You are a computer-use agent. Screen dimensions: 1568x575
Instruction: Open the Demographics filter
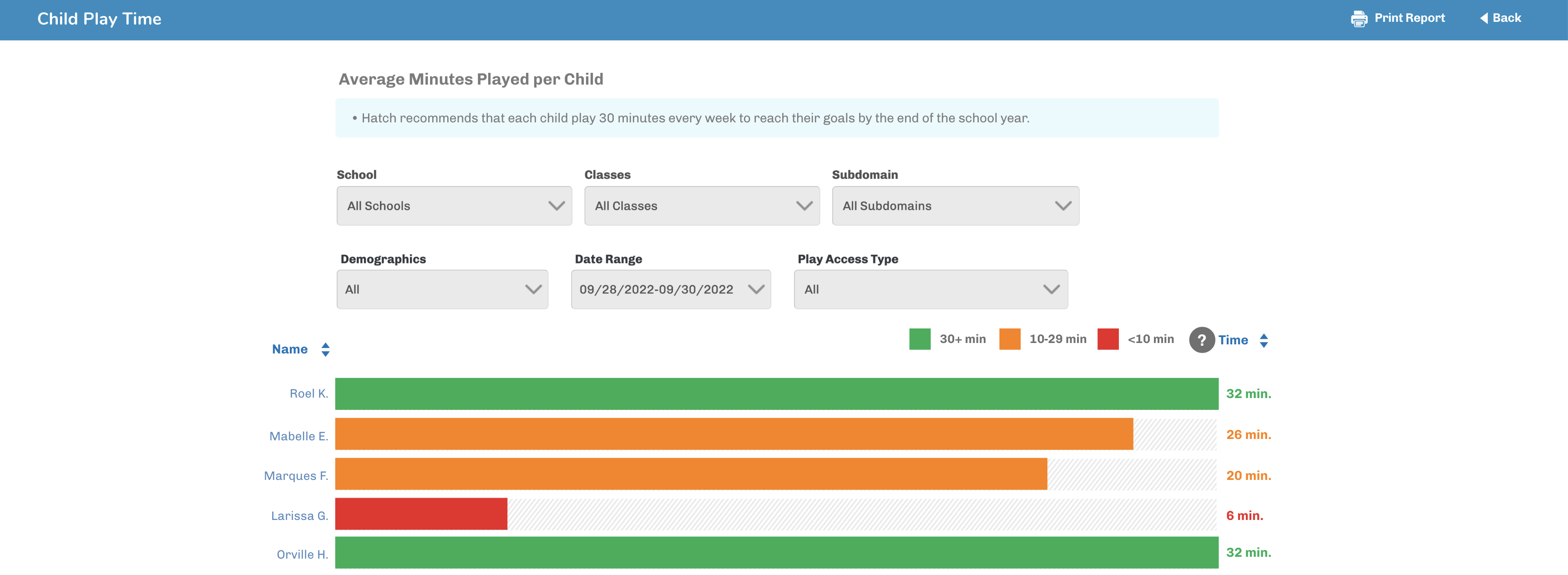click(443, 289)
